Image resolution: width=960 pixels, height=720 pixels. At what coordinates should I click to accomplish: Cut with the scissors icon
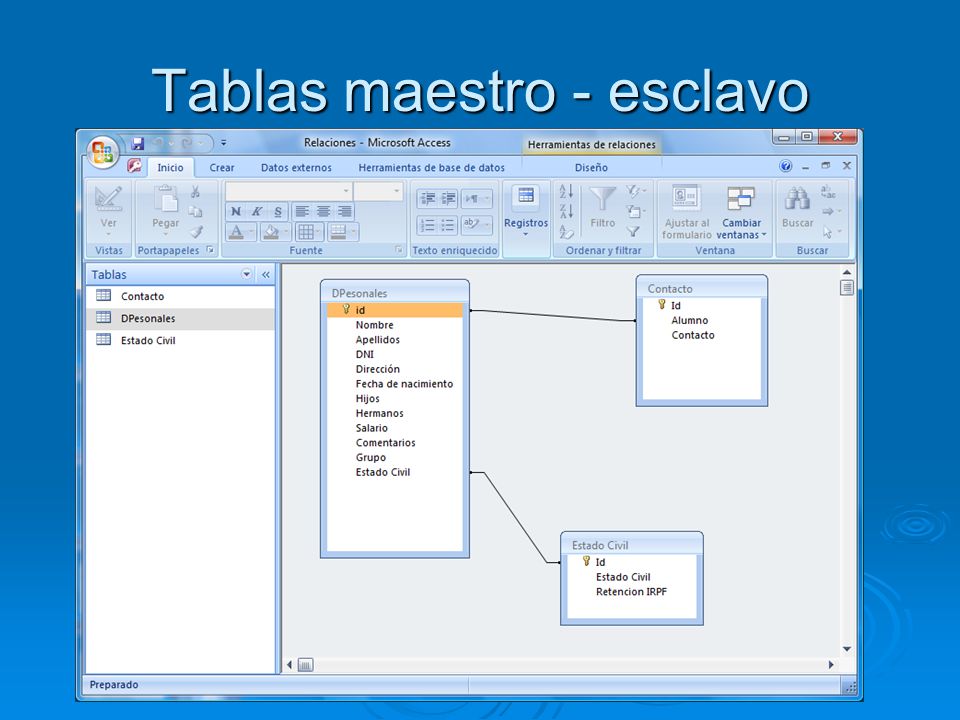pyautogui.click(x=195, y=192)
